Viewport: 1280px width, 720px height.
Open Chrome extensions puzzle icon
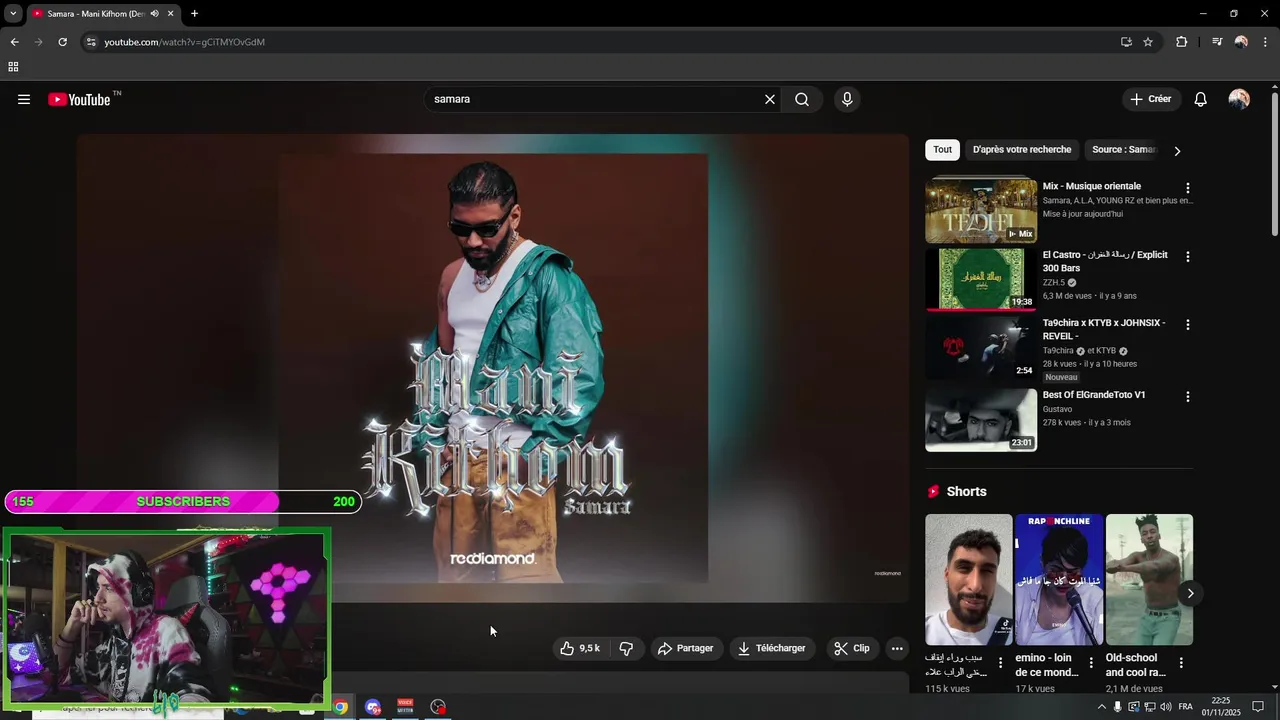tap(1182, 42)
